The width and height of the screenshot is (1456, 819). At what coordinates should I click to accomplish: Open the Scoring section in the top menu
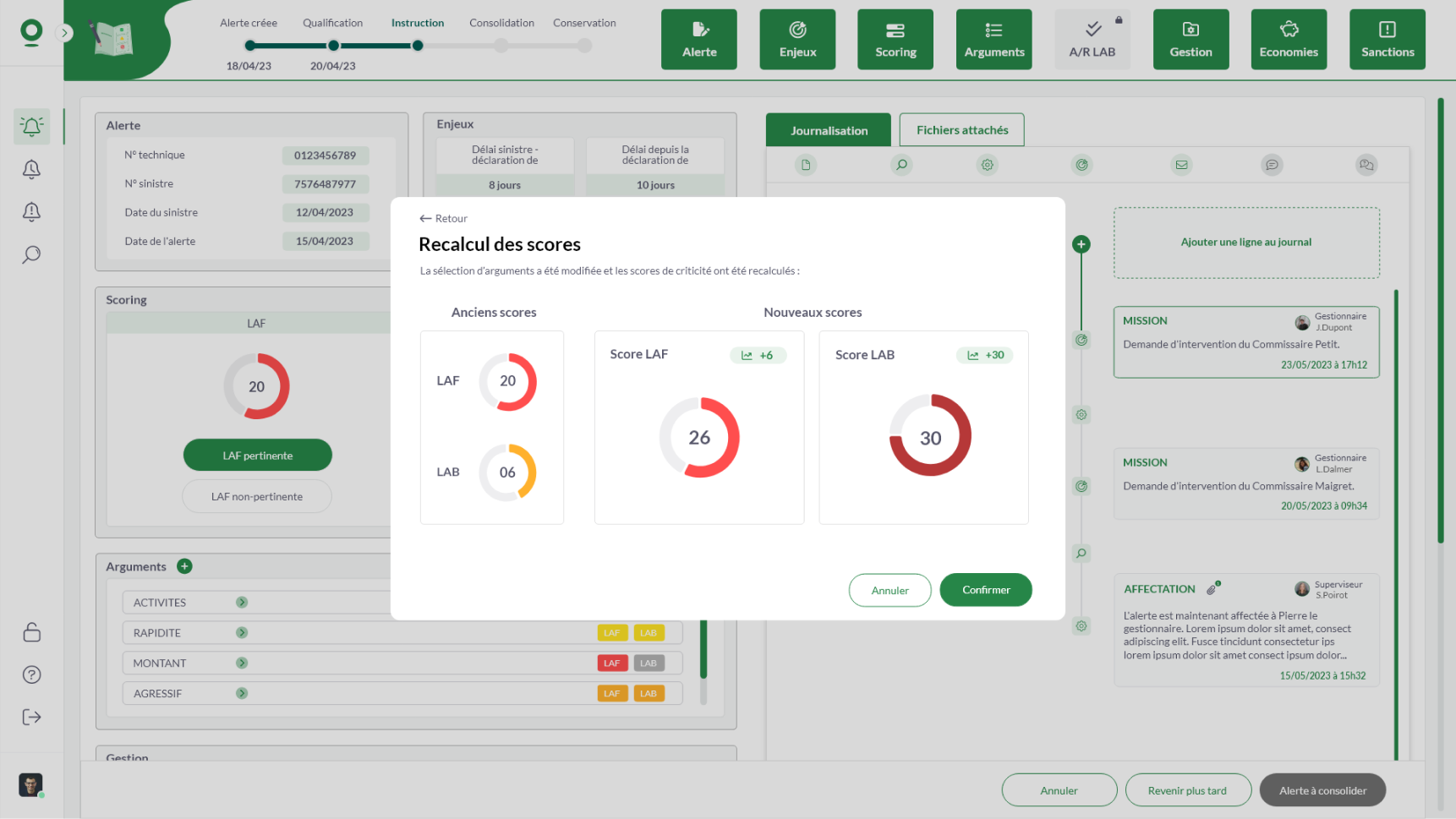(x=895, y=39)
